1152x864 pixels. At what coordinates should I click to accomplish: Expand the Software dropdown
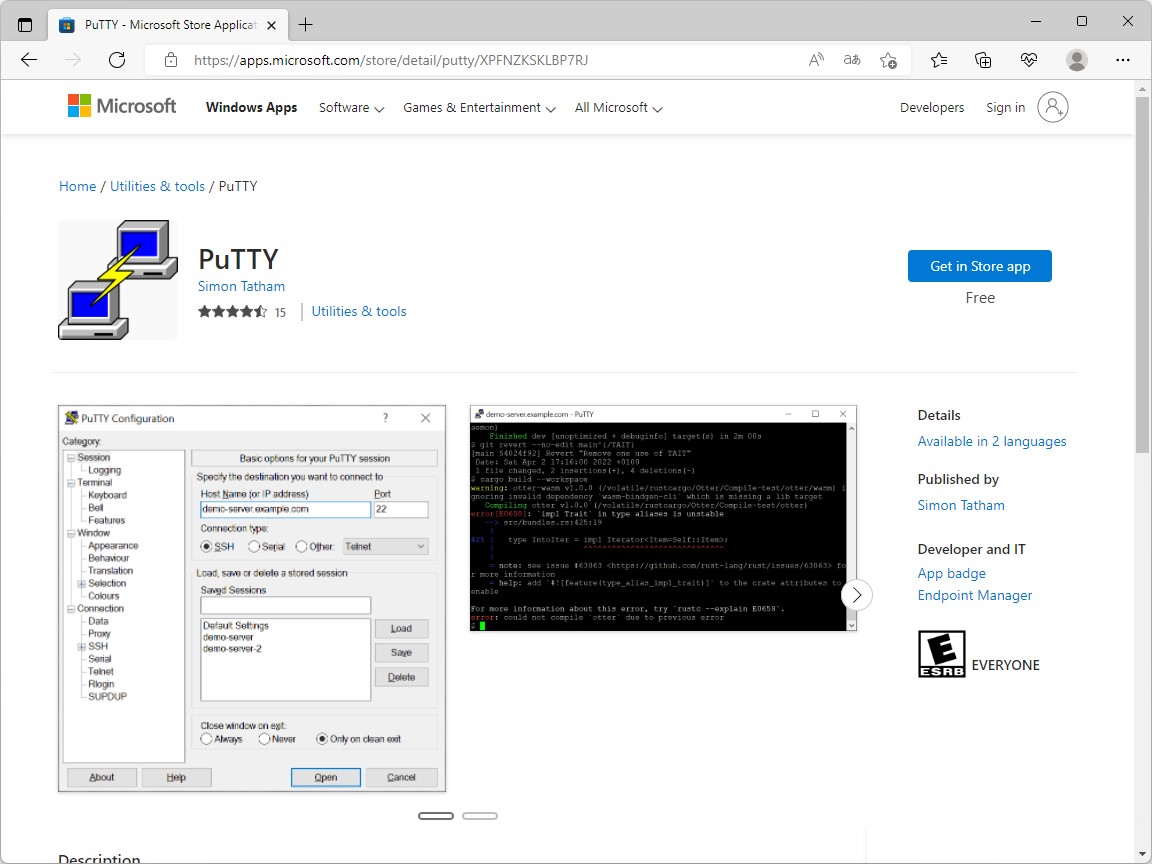pos(350,107)
